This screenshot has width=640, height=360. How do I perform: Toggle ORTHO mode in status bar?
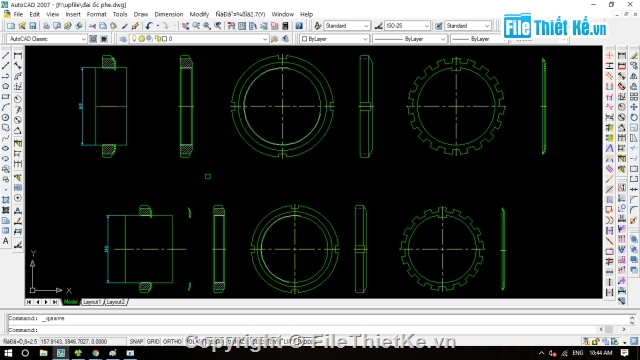(172, 341)
